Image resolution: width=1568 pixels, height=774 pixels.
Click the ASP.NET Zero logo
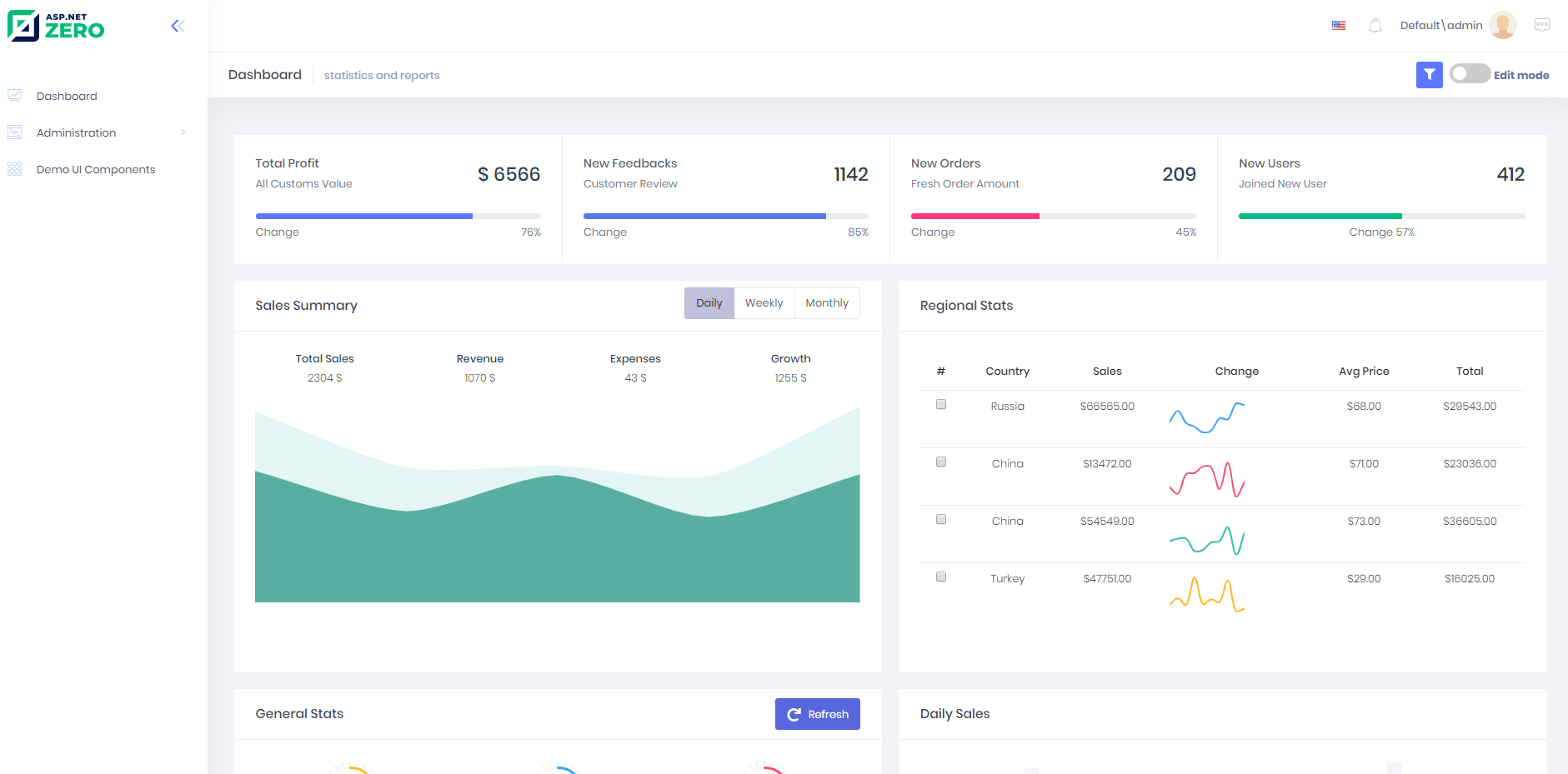pos(56,26)
